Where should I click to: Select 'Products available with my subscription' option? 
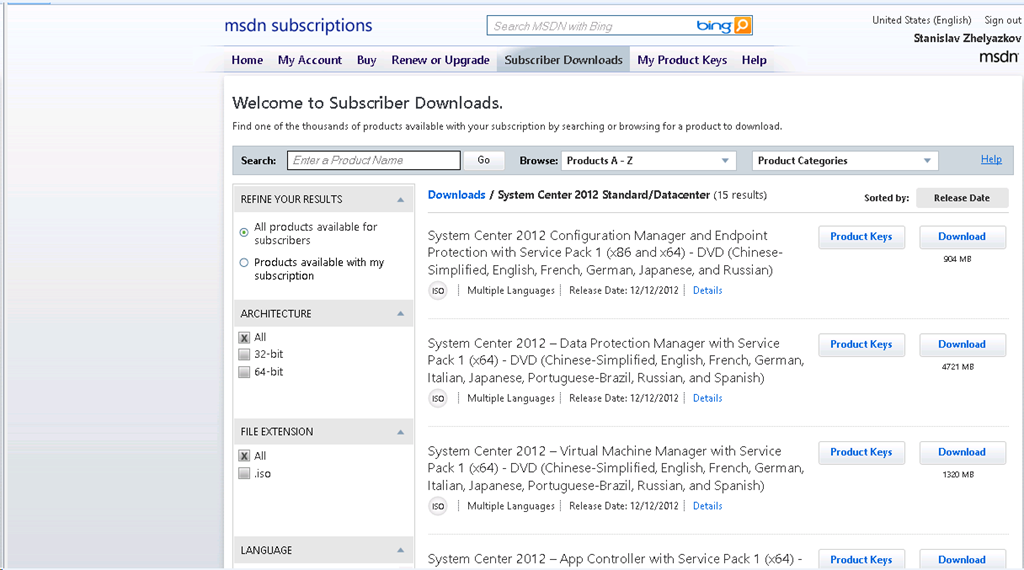tap(244, 263)
